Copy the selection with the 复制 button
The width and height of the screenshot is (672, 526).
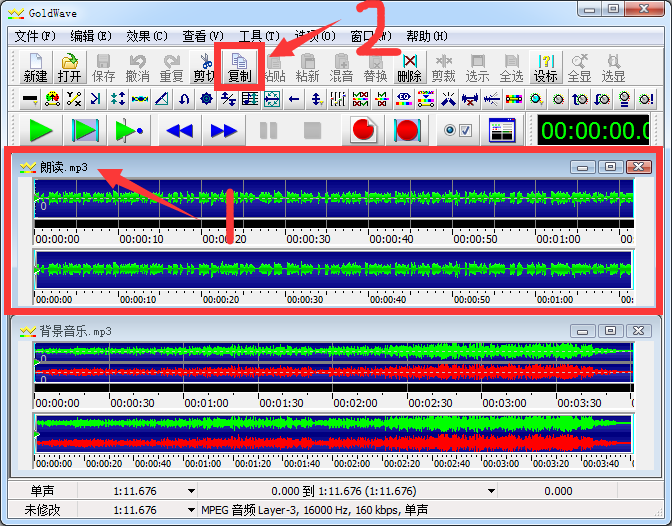point(239,67)
